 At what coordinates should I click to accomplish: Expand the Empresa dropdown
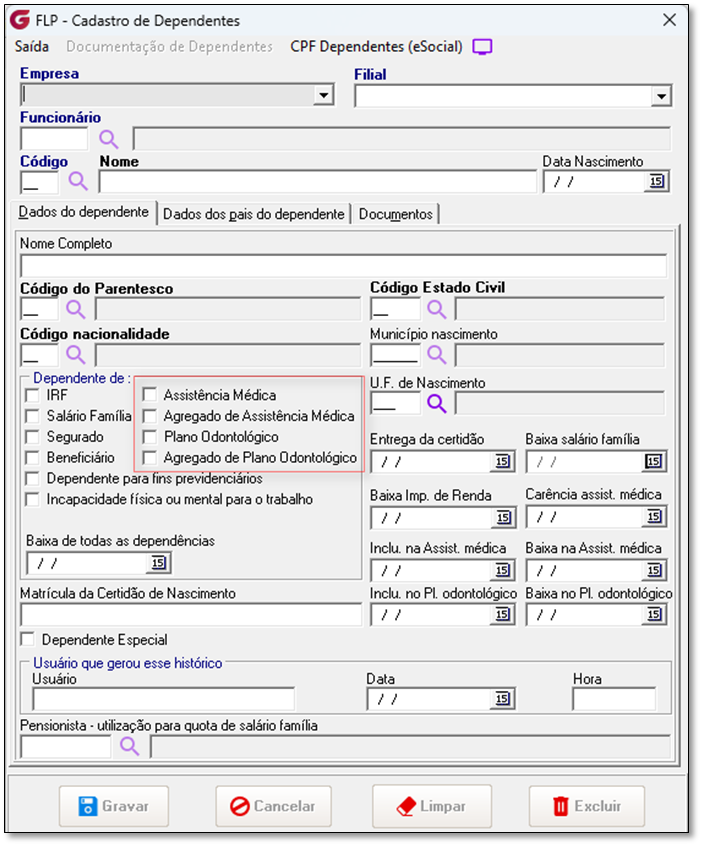coord(323,95)
